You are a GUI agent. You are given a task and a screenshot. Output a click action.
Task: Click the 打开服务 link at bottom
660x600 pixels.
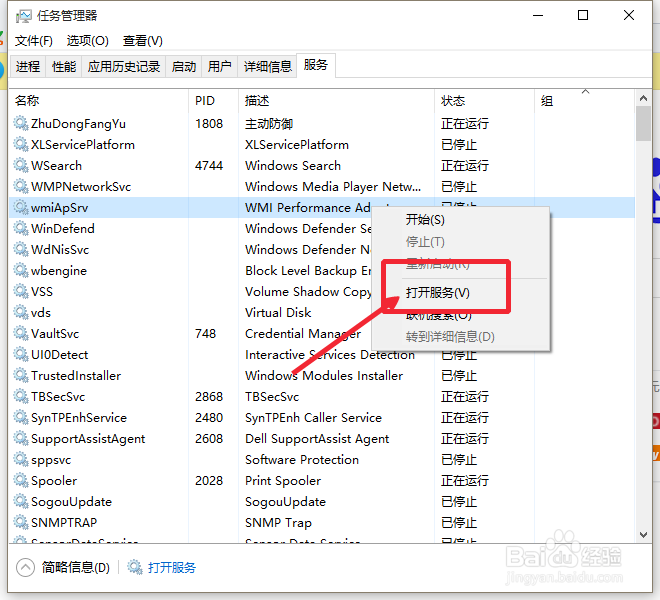172,568
